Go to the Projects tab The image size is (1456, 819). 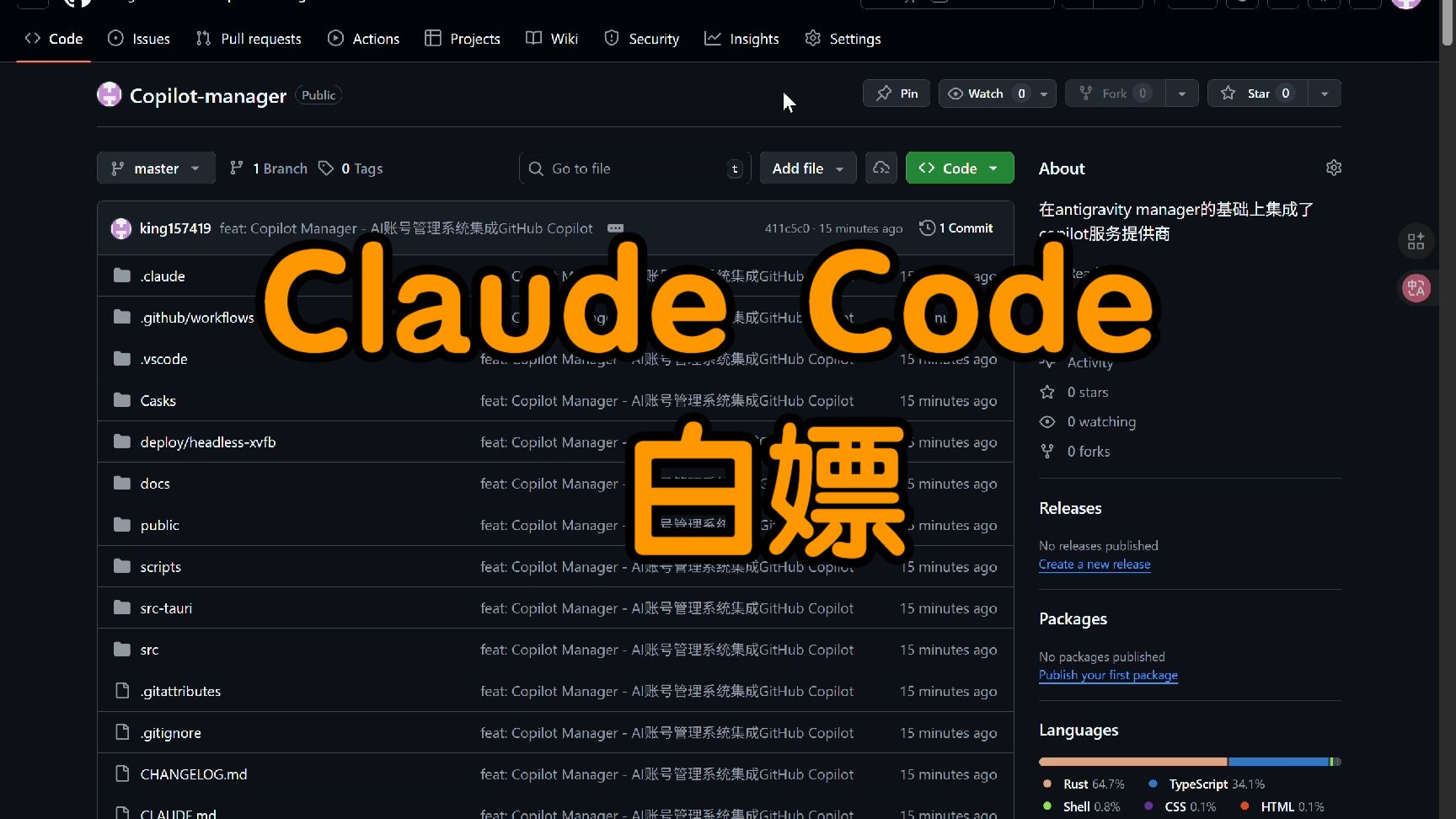tap(463, 39)
